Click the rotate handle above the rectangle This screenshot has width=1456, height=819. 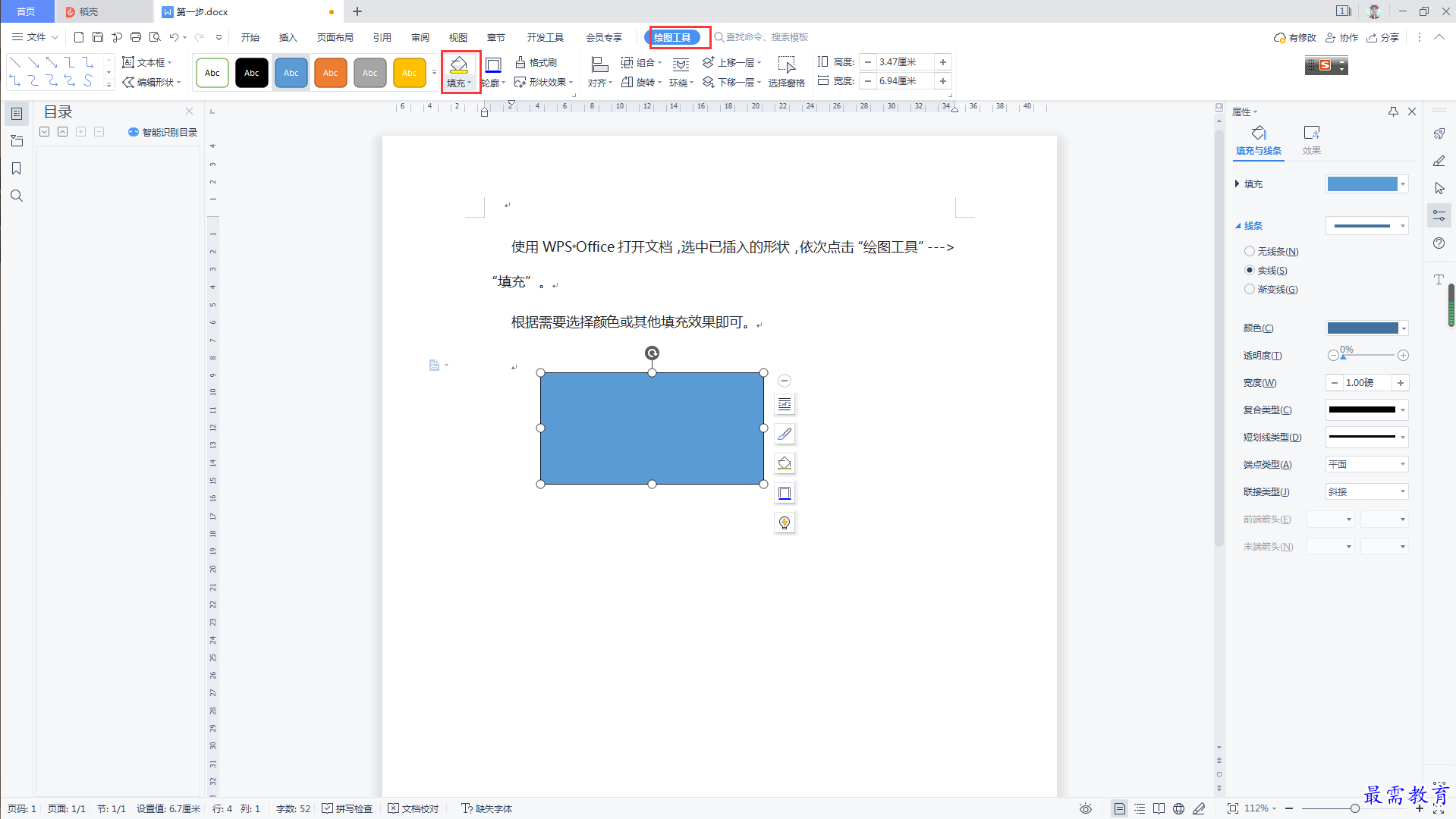tap(652, 353)
